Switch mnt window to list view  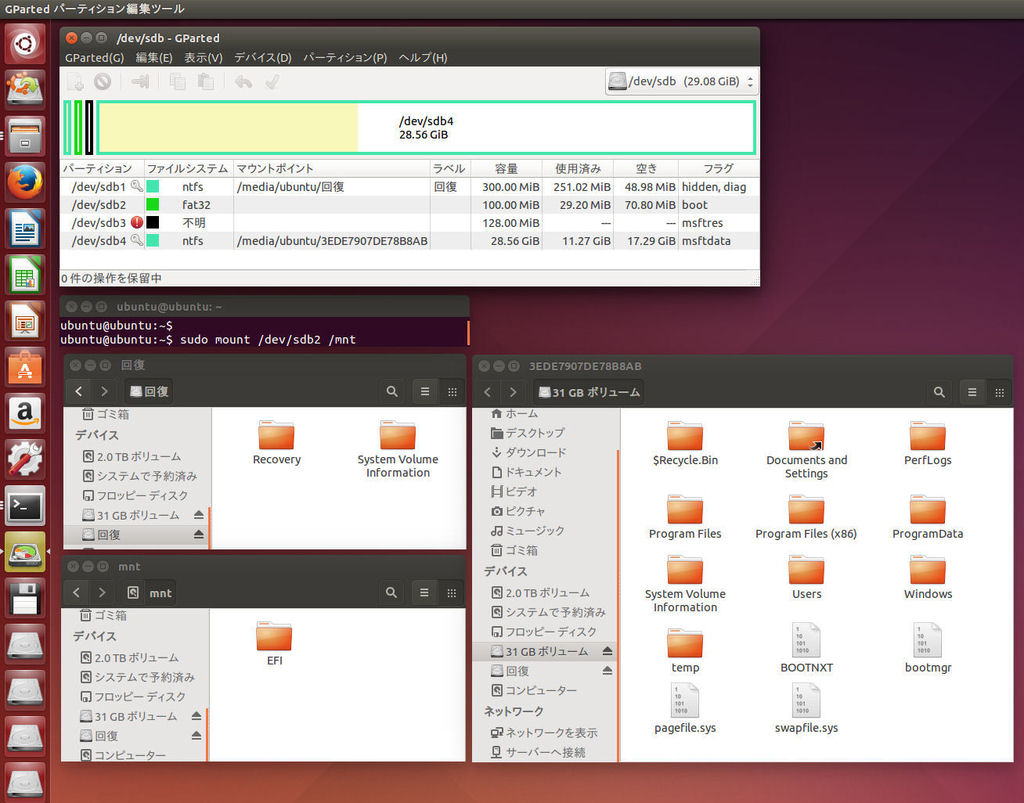[x=424, y=592]
